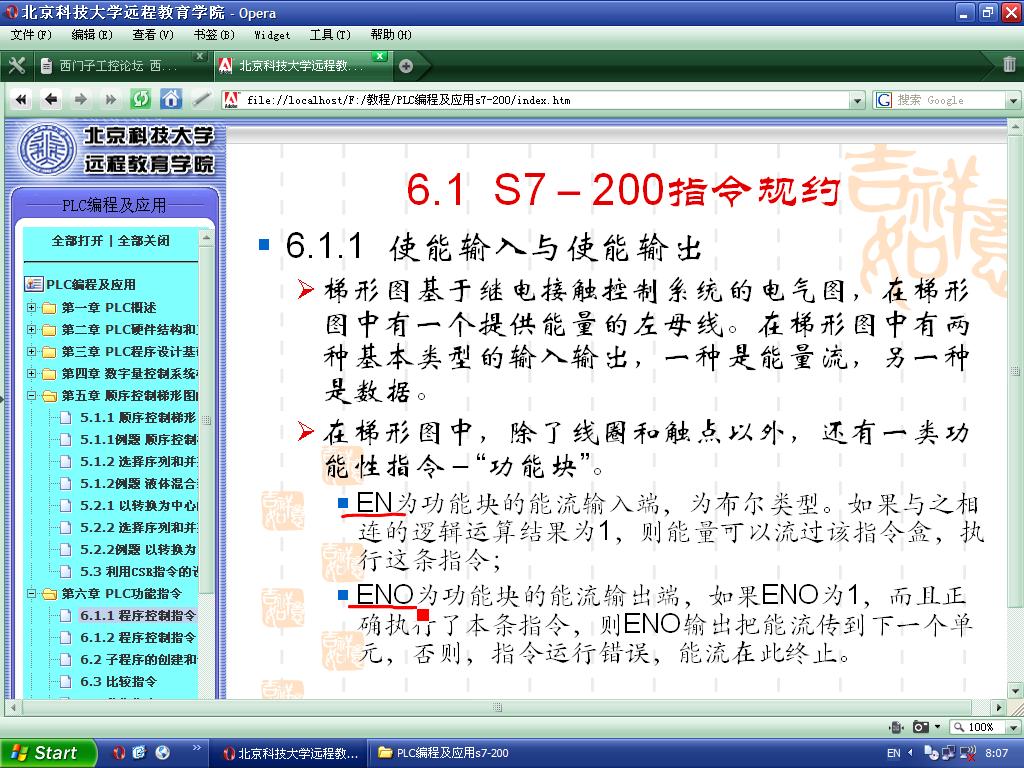The image size is (1024, 768).
Task: Click the 全部关闭 link
Action: 144,241
